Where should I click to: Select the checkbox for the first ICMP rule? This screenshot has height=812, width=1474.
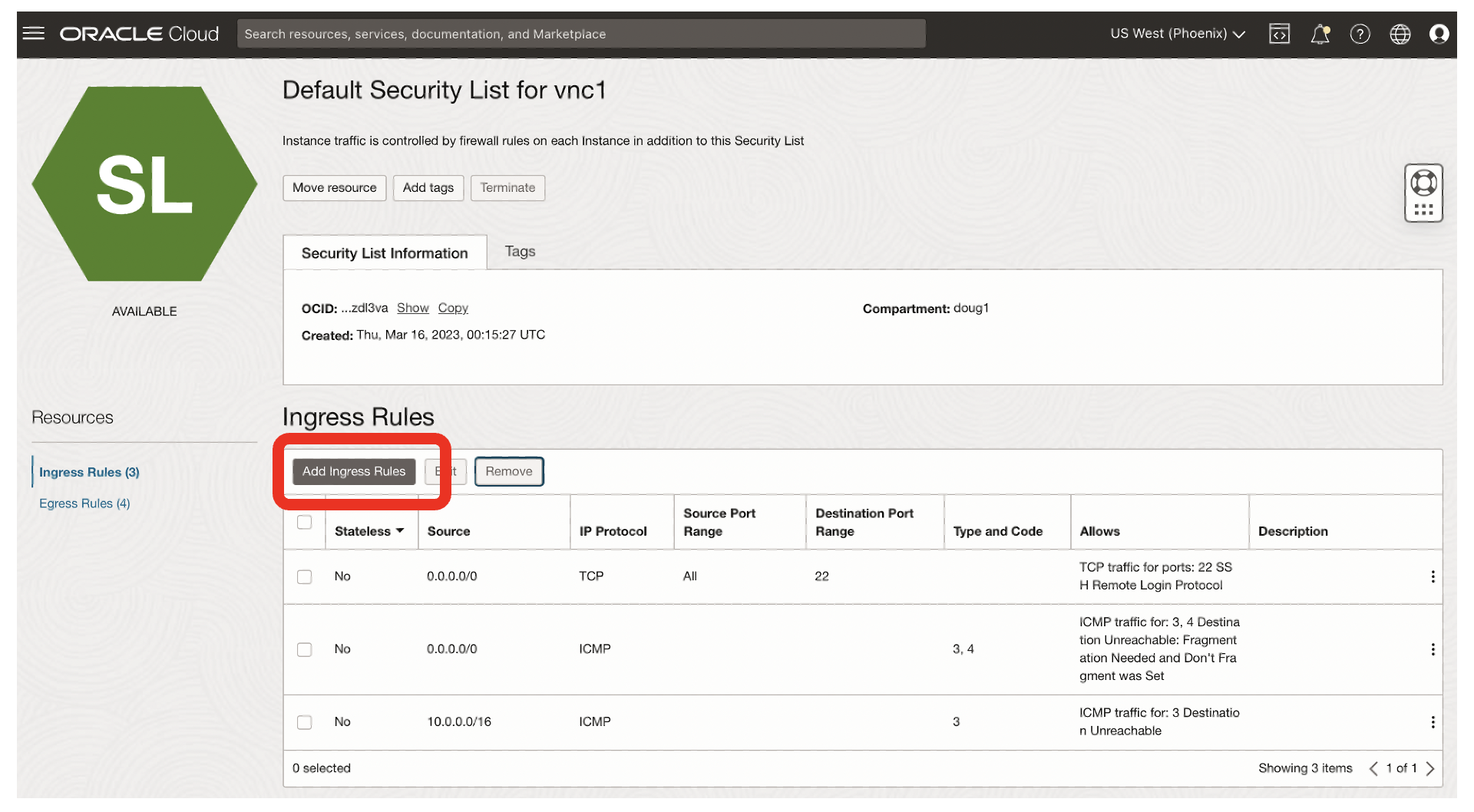304,649
